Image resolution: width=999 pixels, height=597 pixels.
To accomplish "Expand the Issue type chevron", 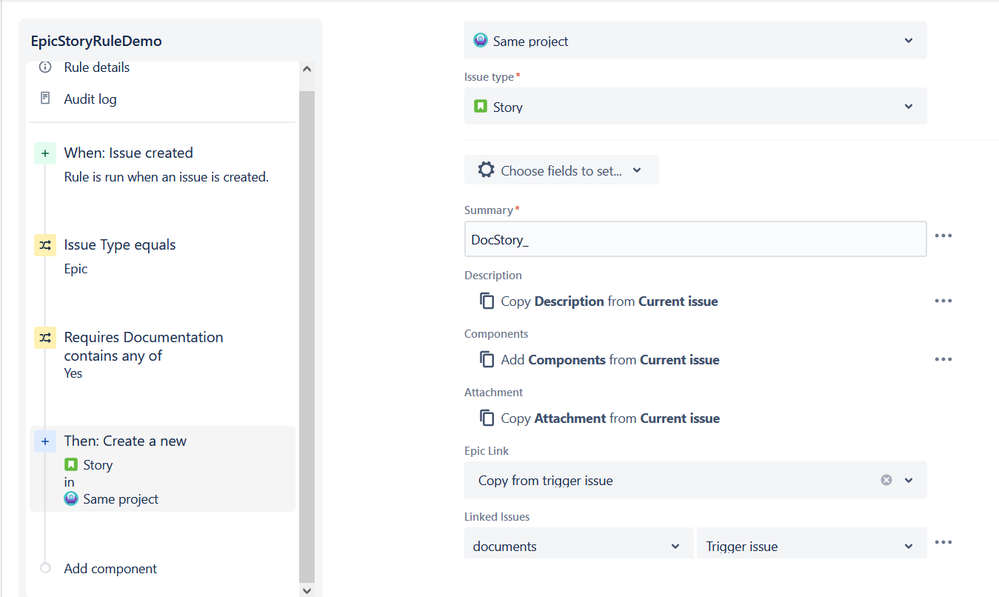I will pos(909,106).
